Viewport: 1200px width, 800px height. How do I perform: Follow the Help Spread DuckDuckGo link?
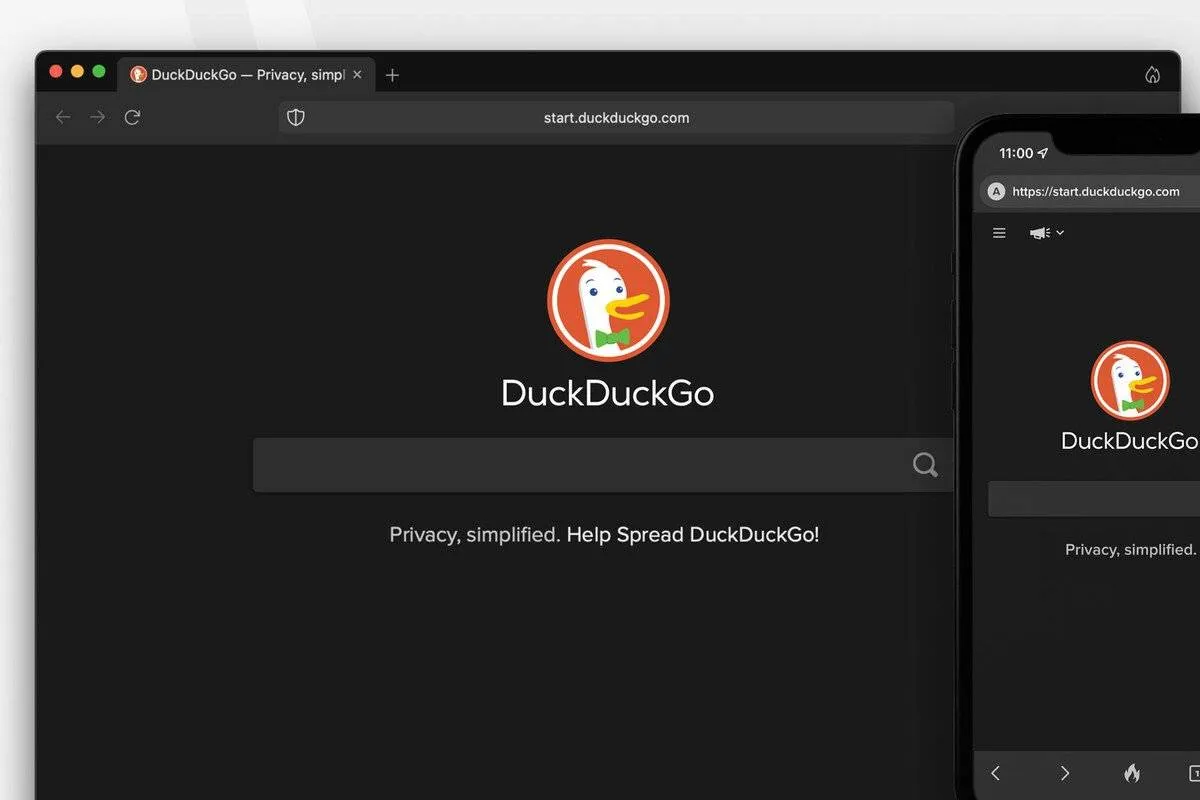click(692, 534)
